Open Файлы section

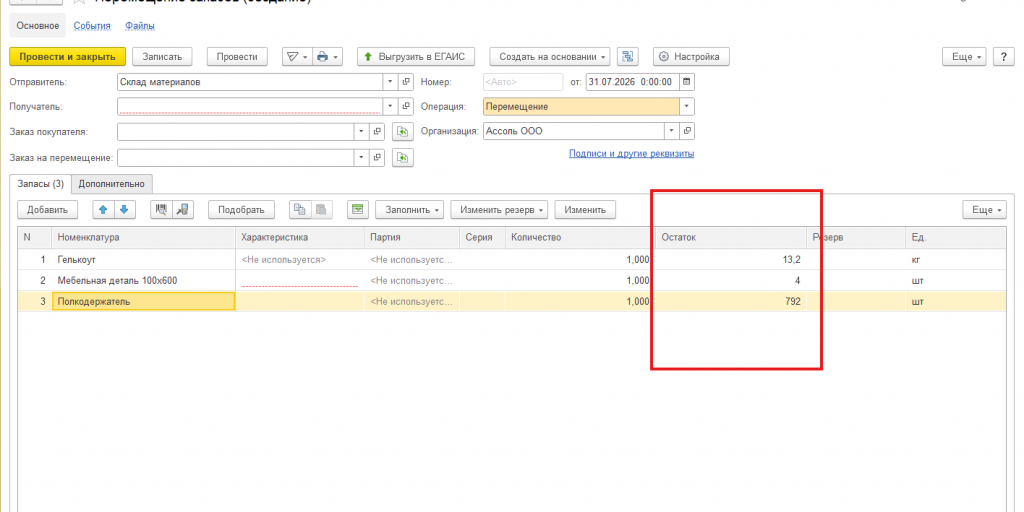click(140, 25)
